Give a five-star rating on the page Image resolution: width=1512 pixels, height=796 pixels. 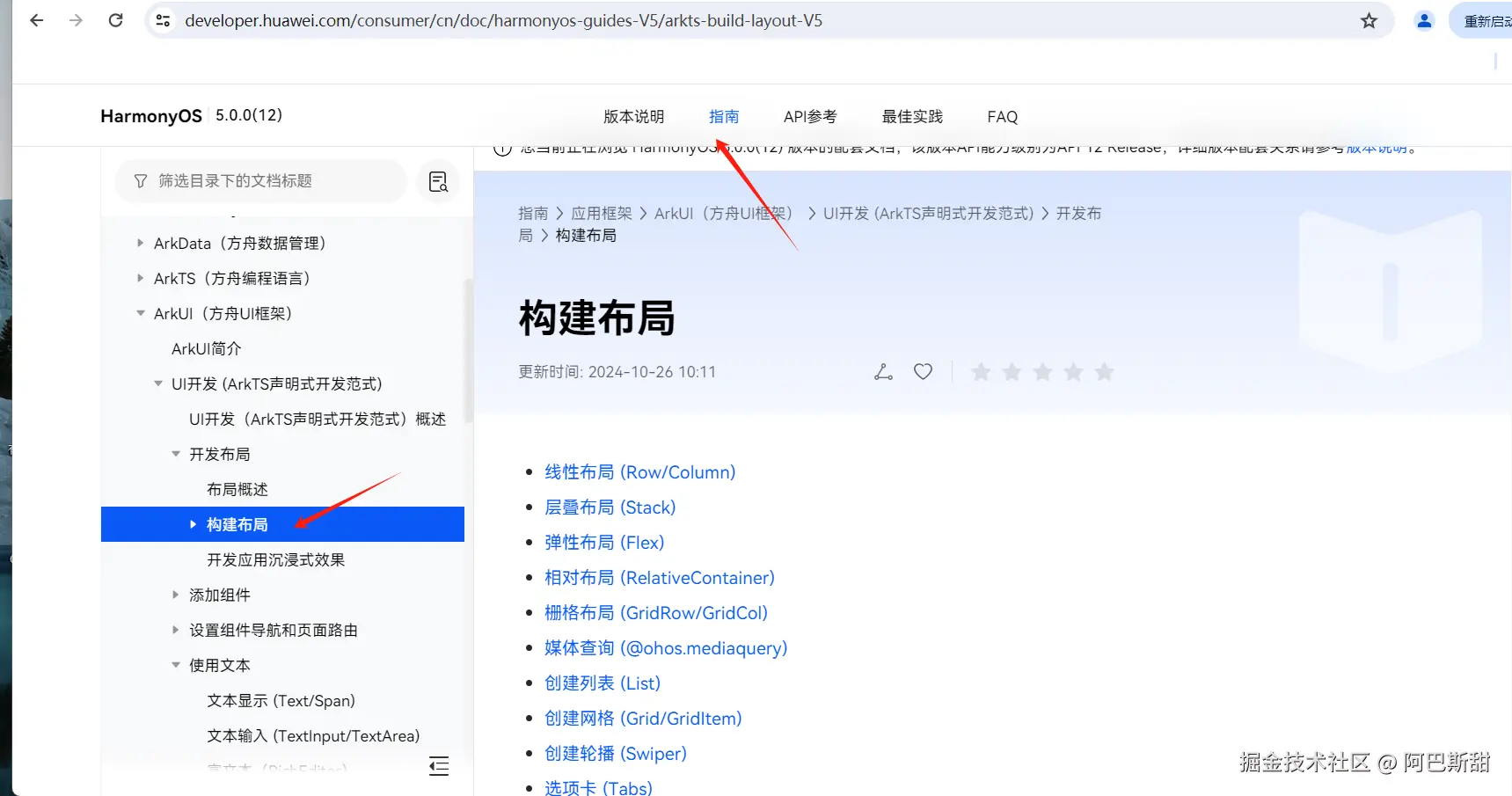1104,371
